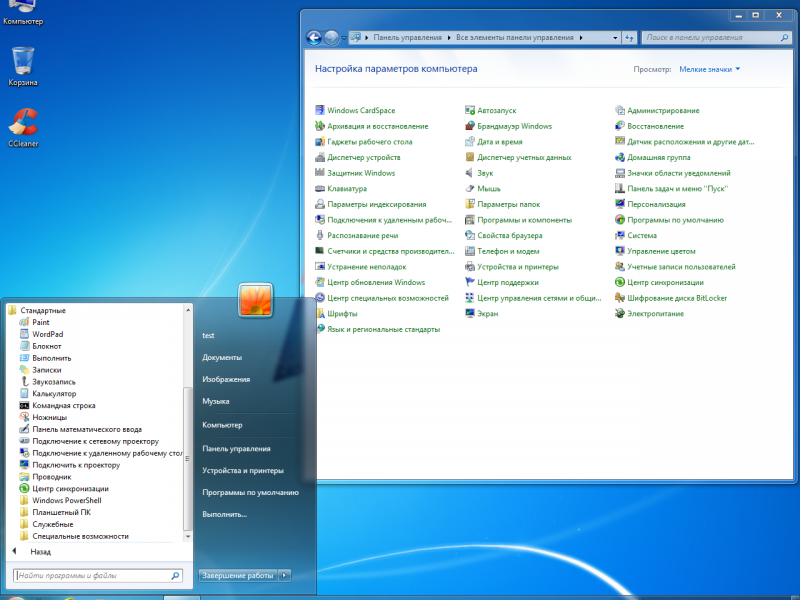Select Выполнить... in Start menu right pane
This screenshot has height=600, width=800.
(x=224, y=514)
